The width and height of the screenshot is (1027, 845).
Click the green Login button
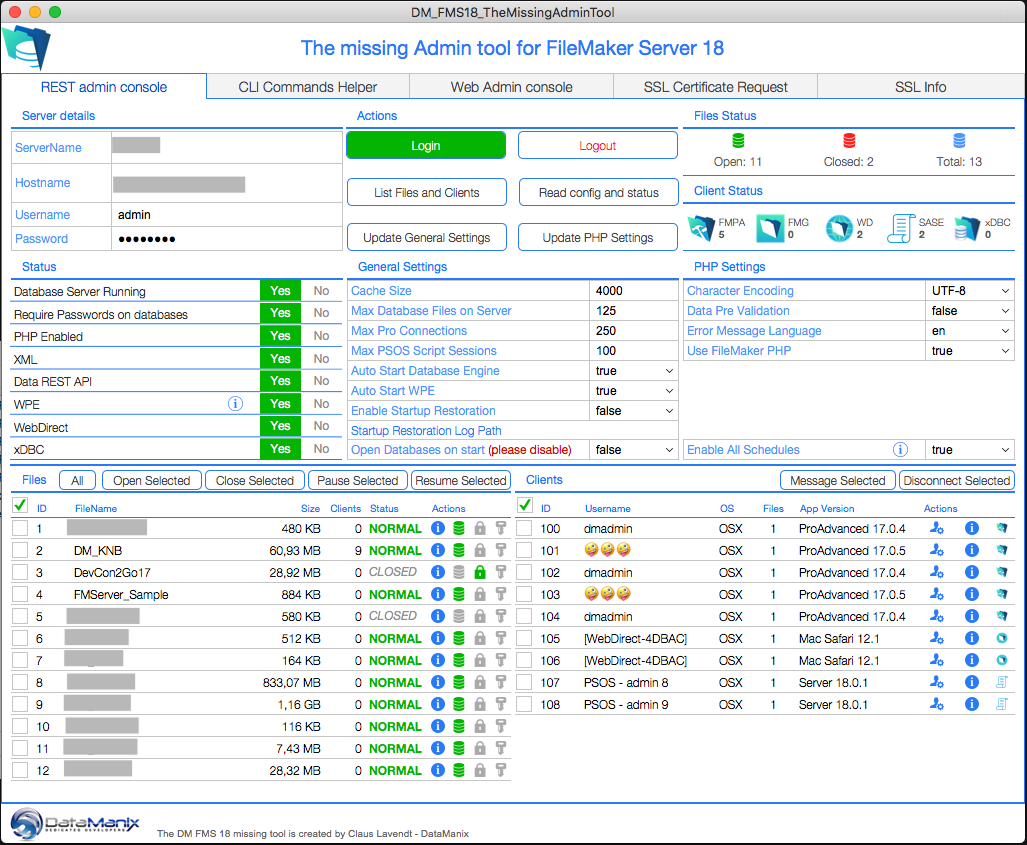pos(426,145)
